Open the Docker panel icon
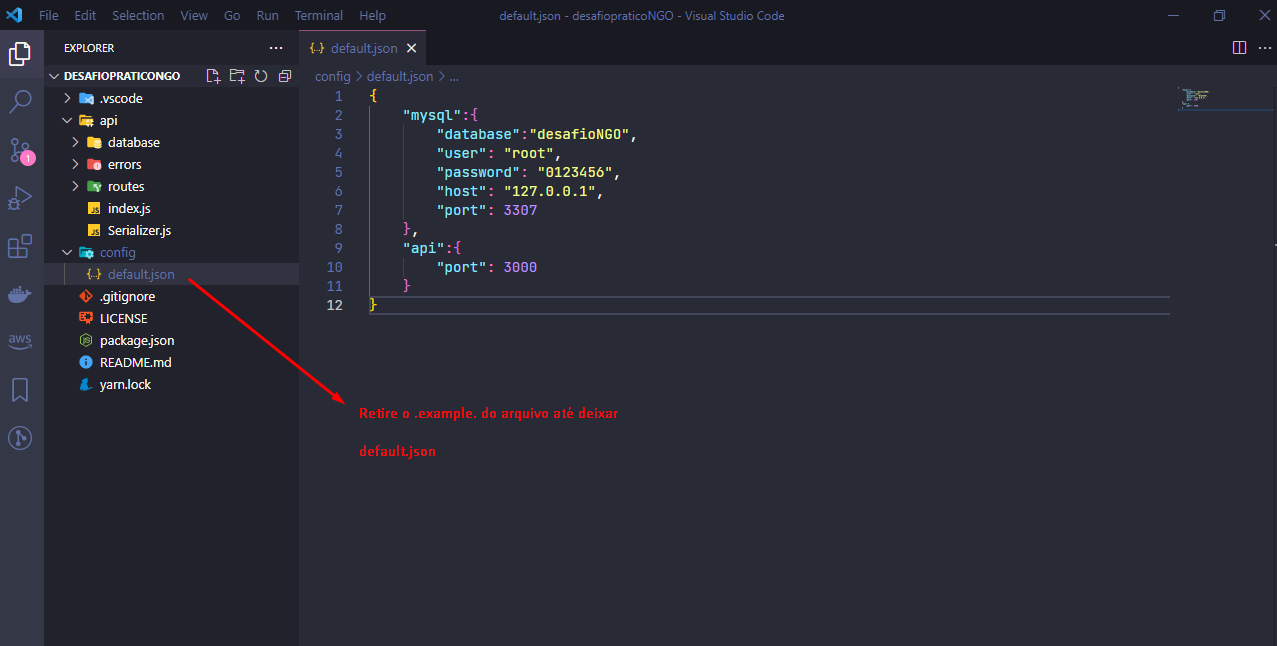 21,294
